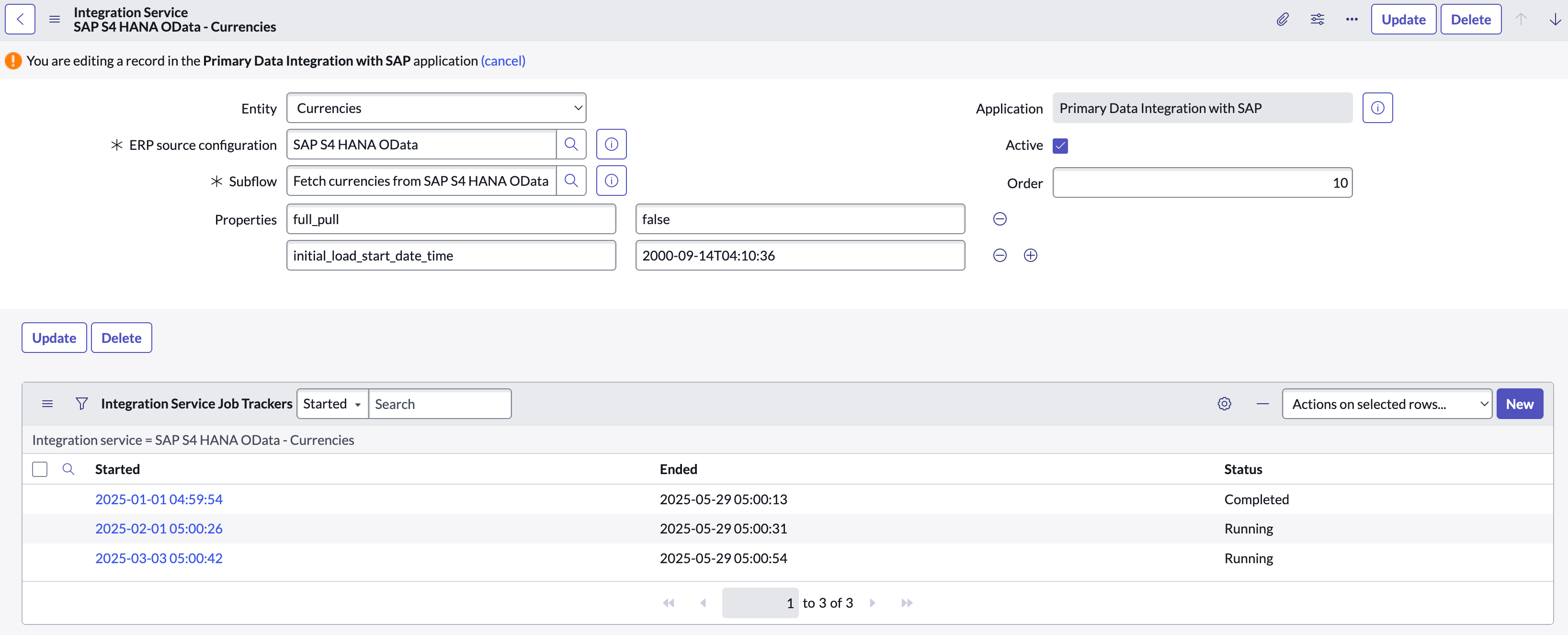Open Job Trackers list menu hamburger icon
Screen dimensions: 1568x635
47,404
